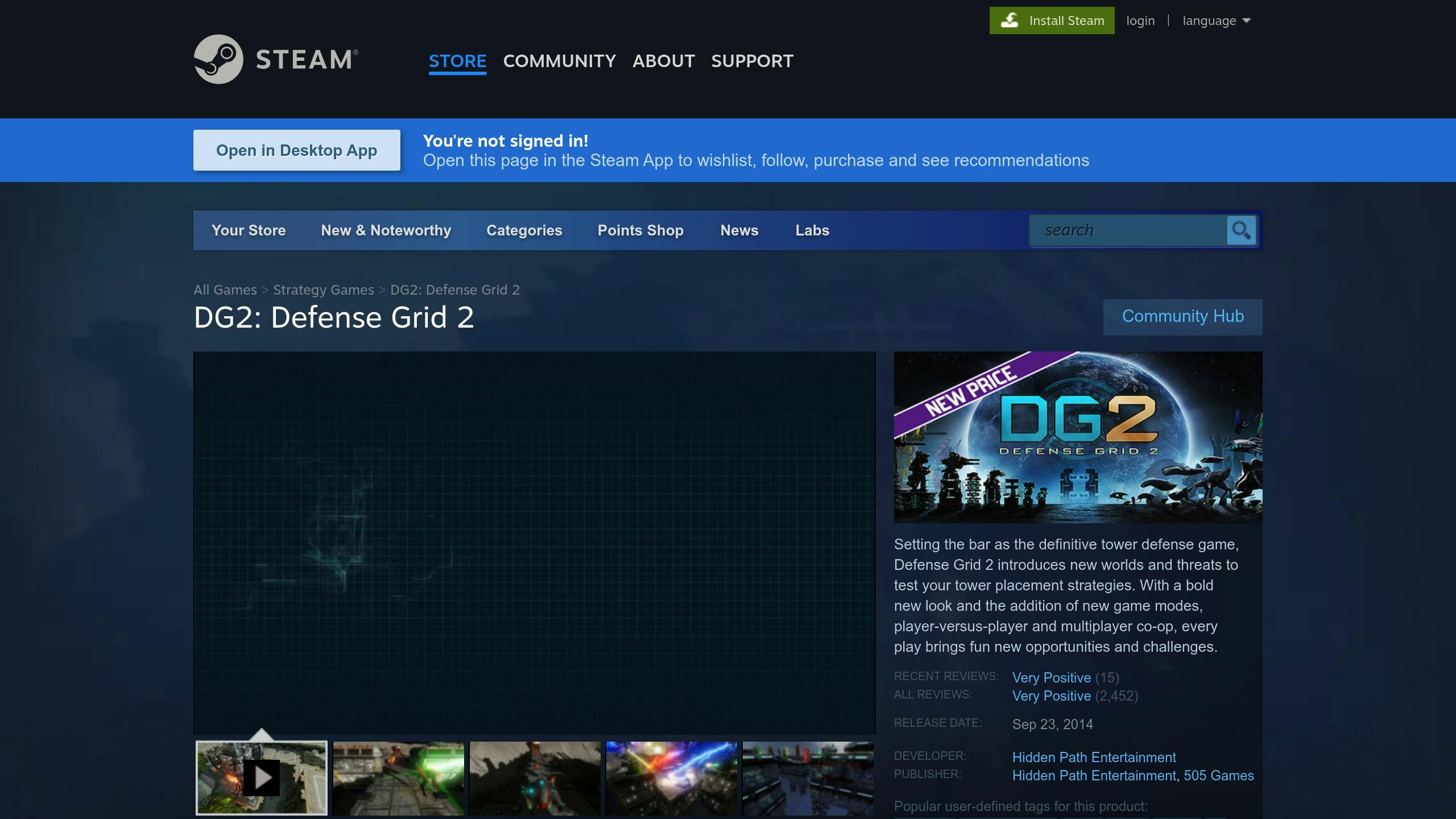Open the Community Hub
Image resolution: width=1456 pixels, height=819 pixels.
(1182, 316)
